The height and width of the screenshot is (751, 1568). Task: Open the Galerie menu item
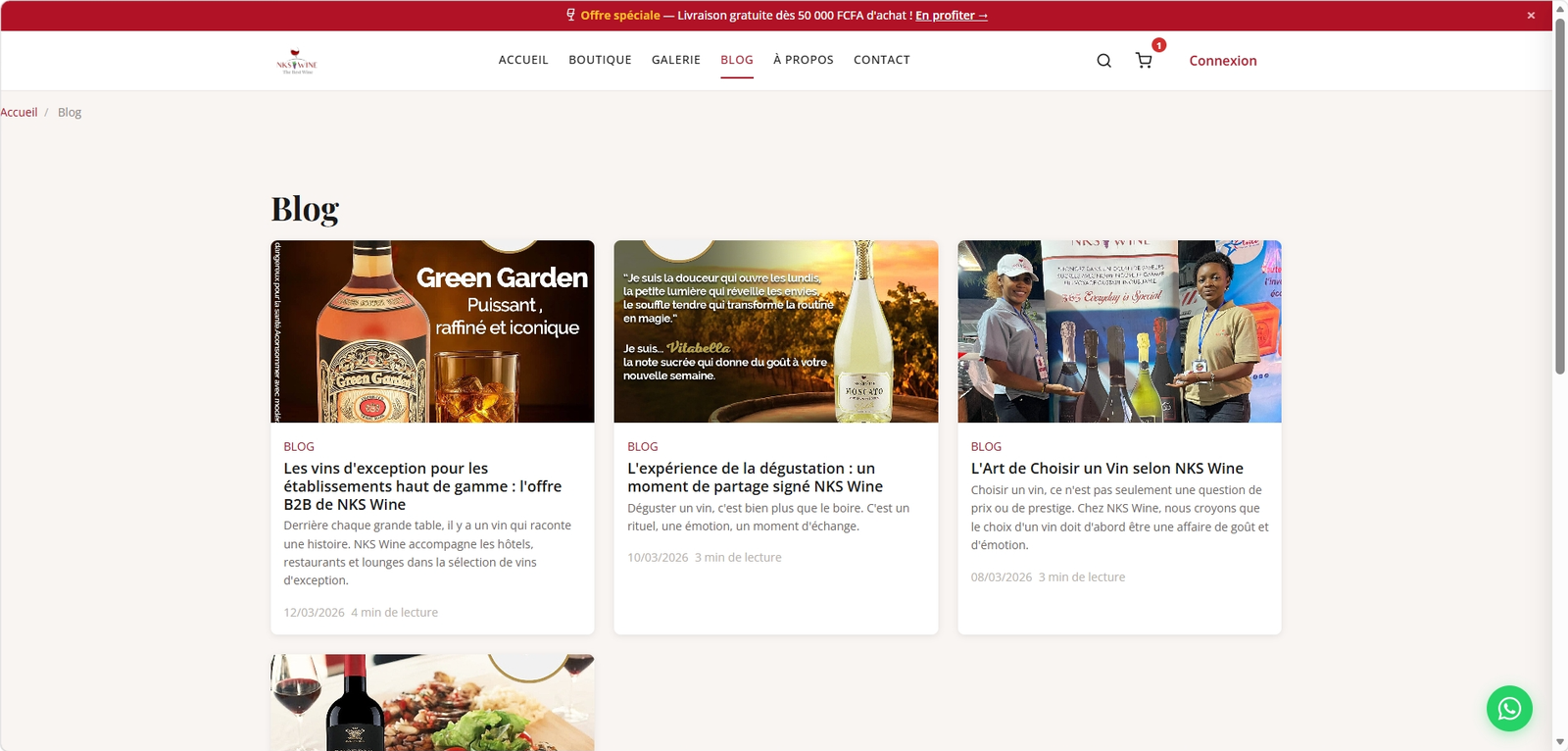pyautogui.click(x=676, y=60)
